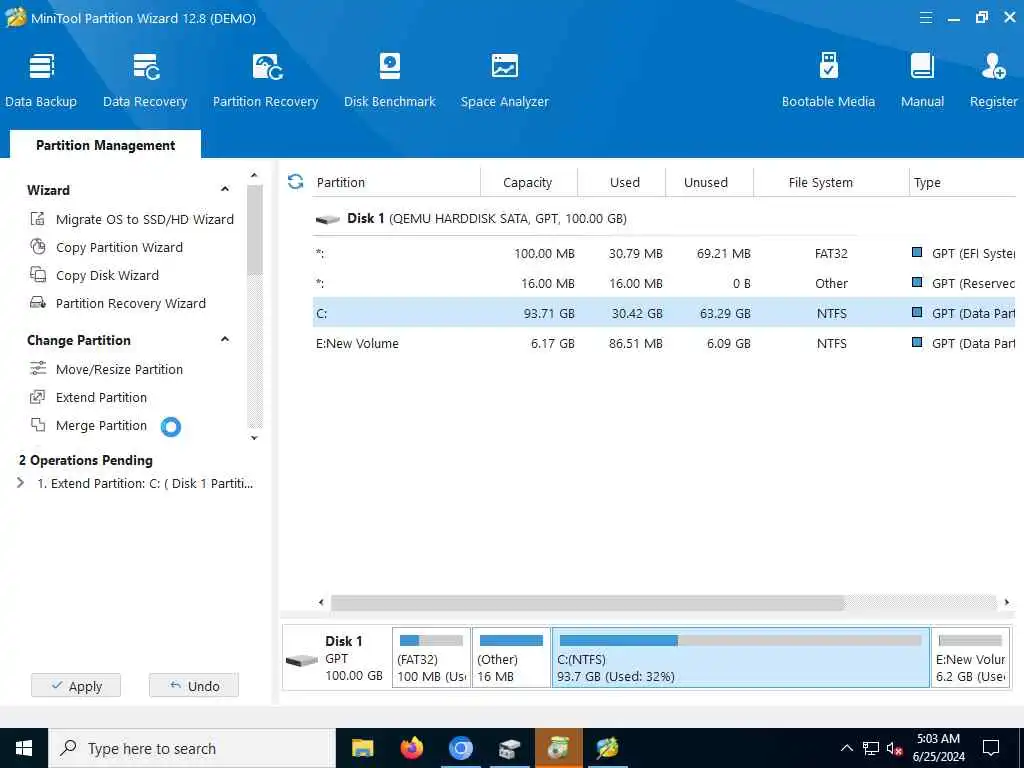Click the Type here to search box

[x=192, y=748]
